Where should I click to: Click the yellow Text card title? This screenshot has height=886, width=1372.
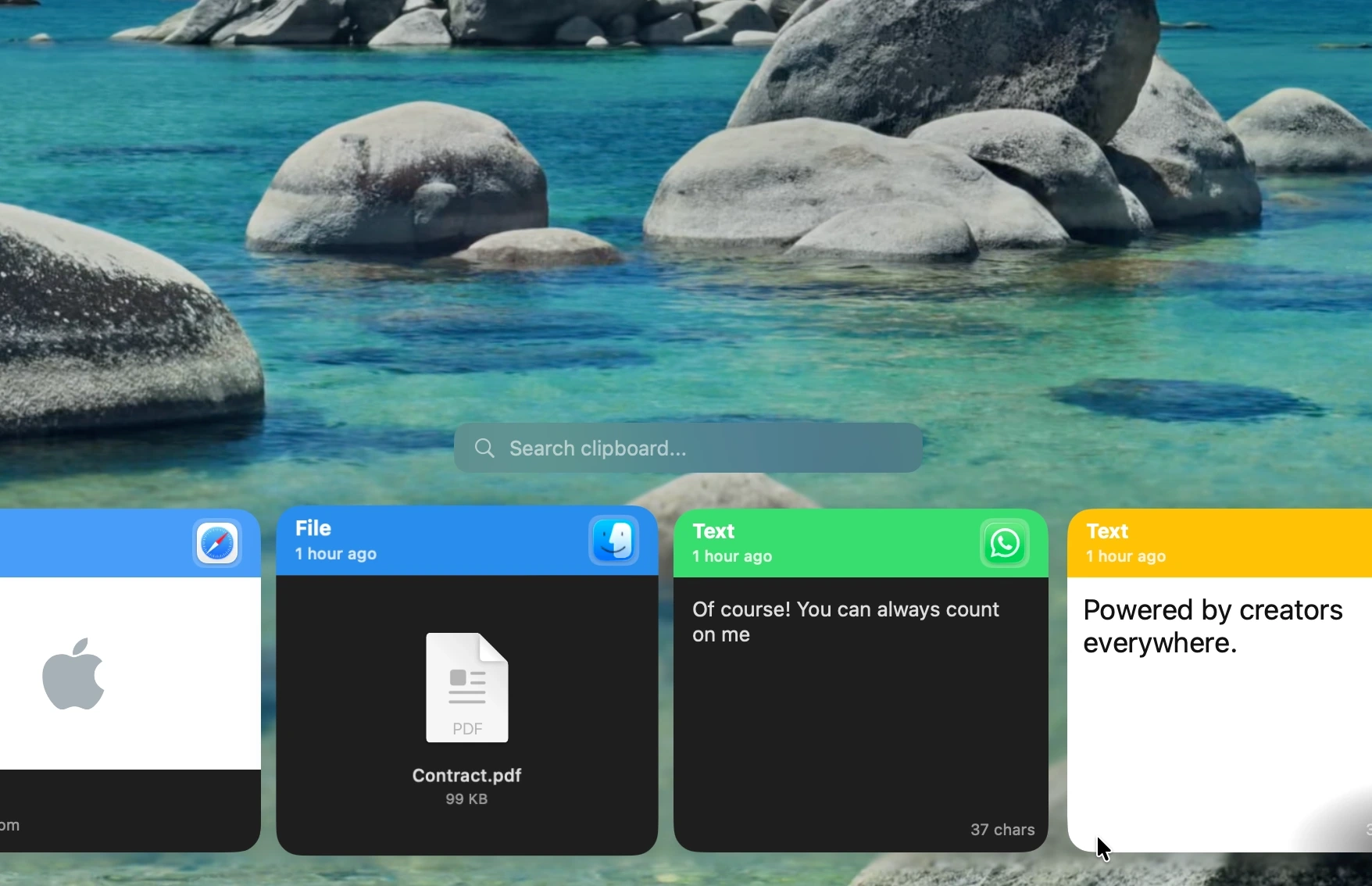1108,531
